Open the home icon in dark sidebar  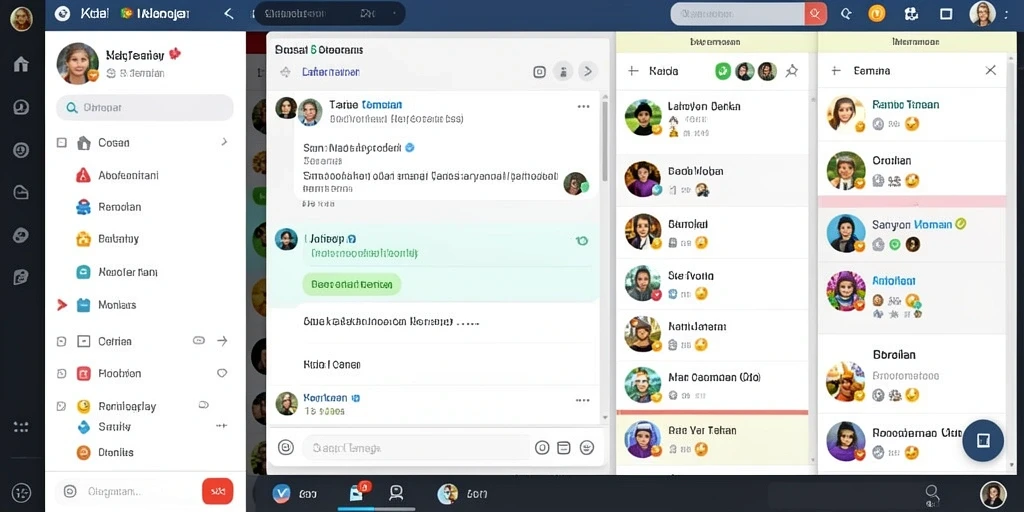(x=22, y=64)
